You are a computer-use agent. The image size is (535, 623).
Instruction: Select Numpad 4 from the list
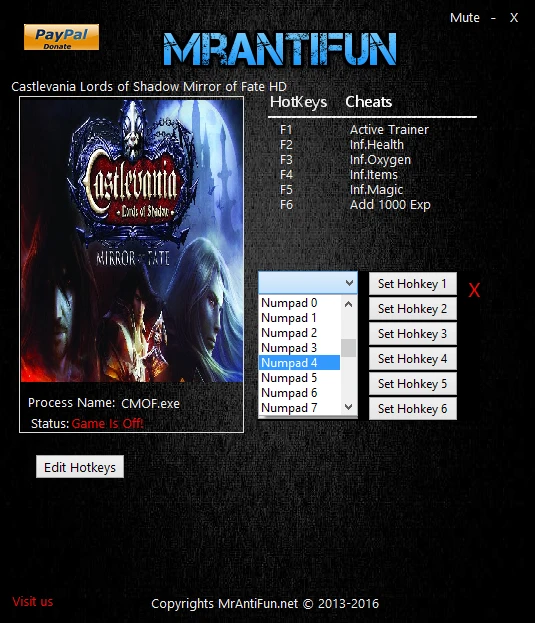[299, 363]
